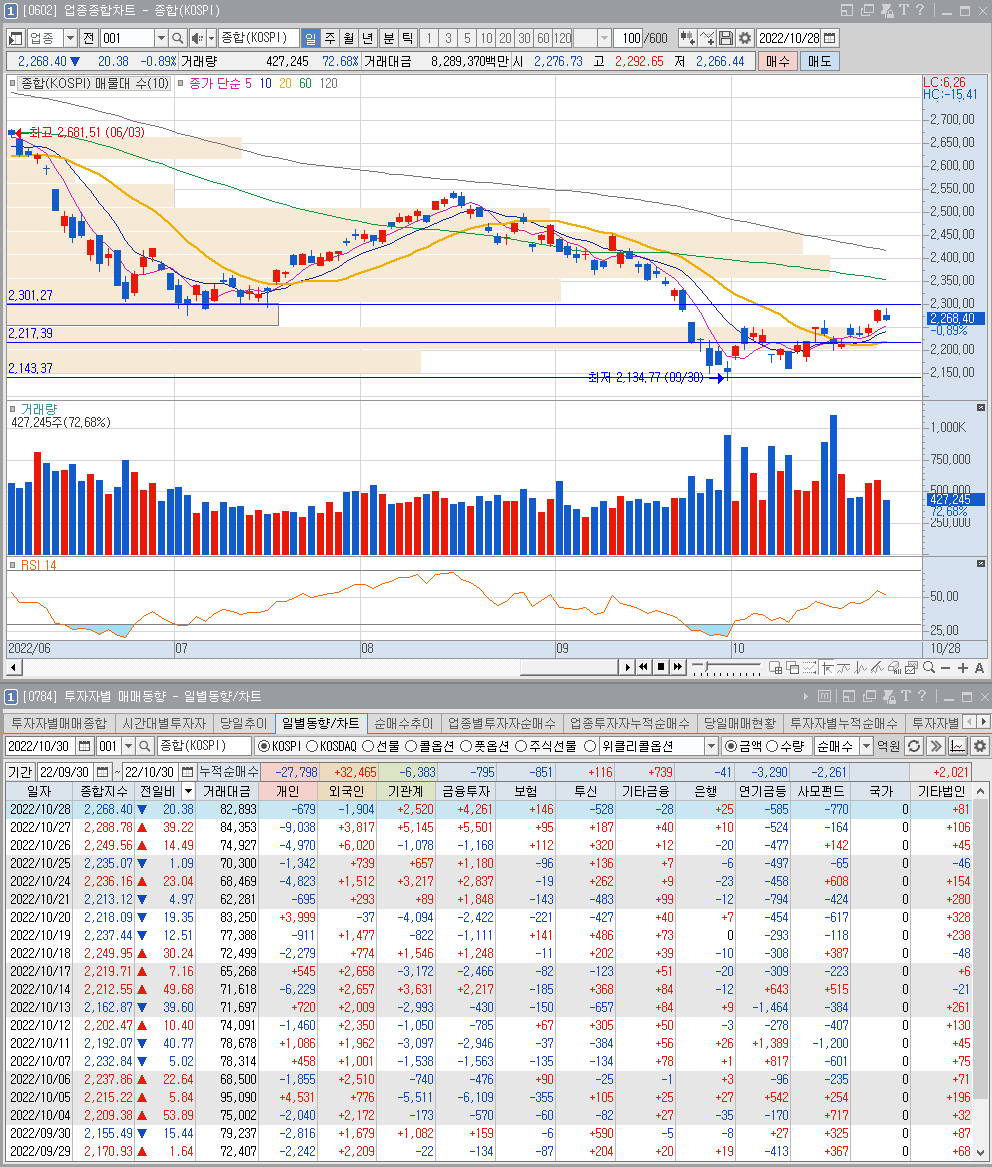Switch to 시간대별투자자 tab
992x1167 pixels.
(164, 723)
